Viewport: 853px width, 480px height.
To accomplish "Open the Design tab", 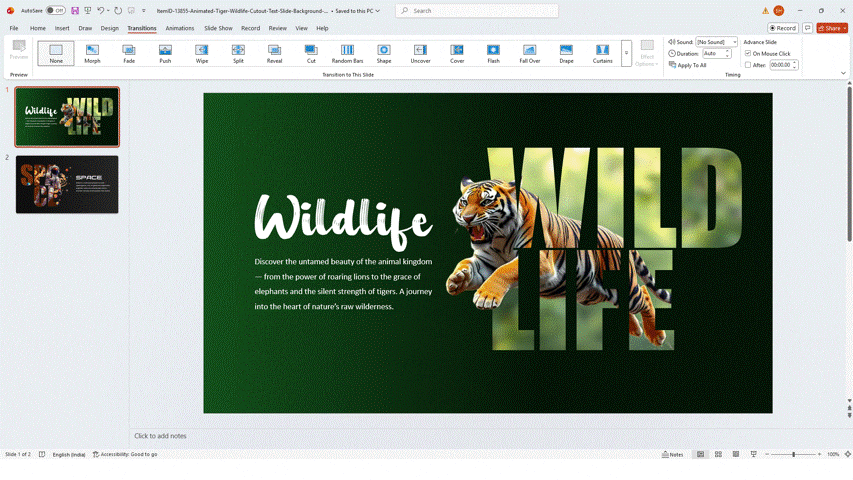I will (109, 28).
